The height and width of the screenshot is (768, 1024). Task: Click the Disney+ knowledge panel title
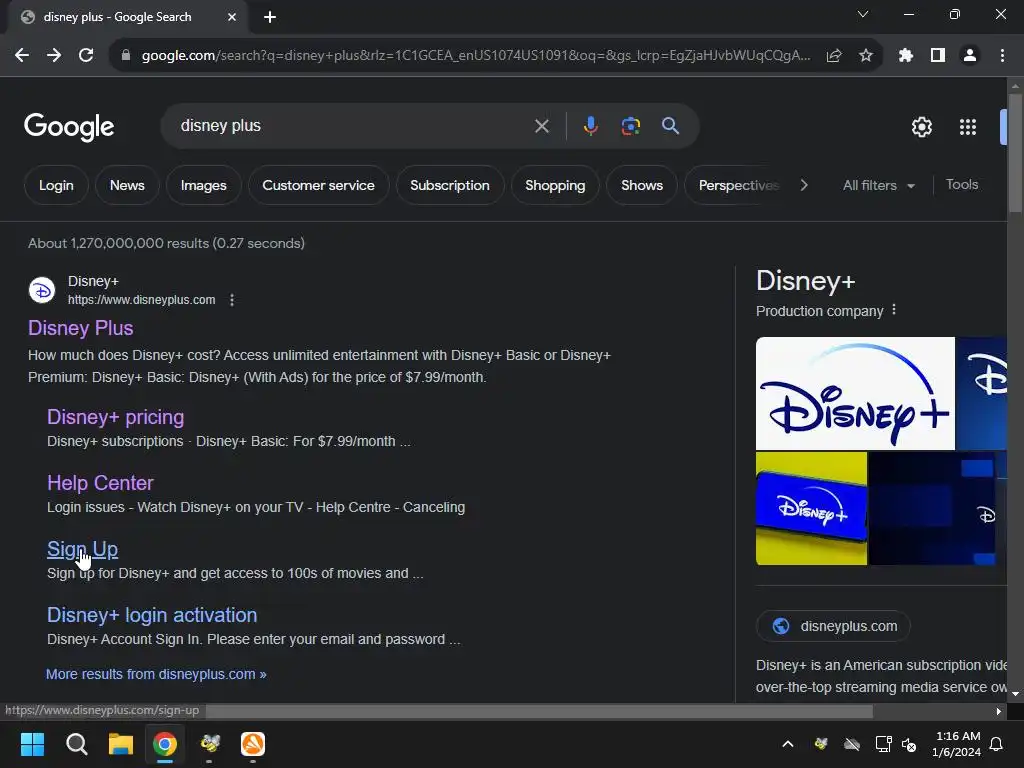tap(805, 281)
